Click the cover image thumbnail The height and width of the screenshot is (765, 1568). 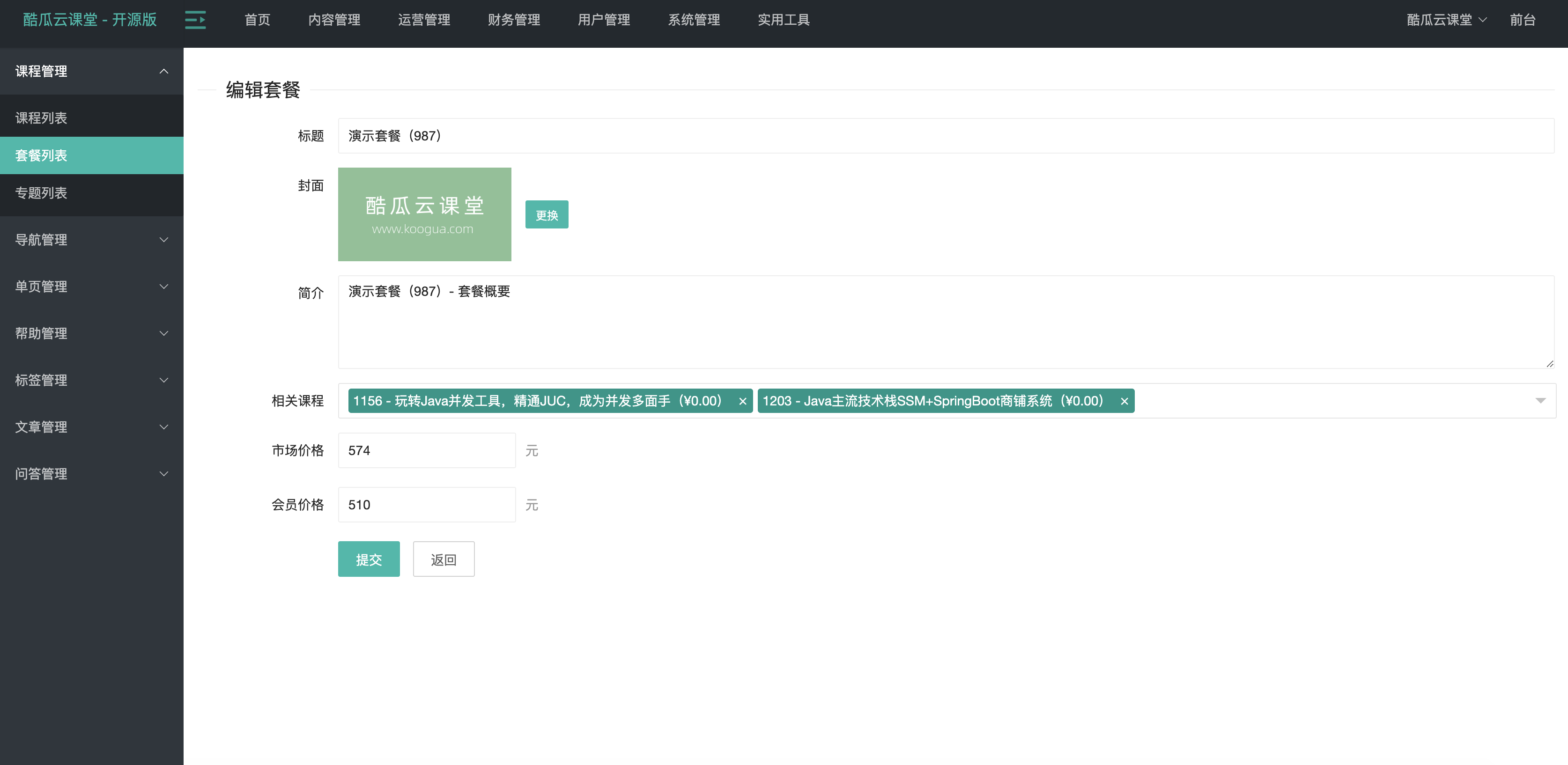coord(425,214)
